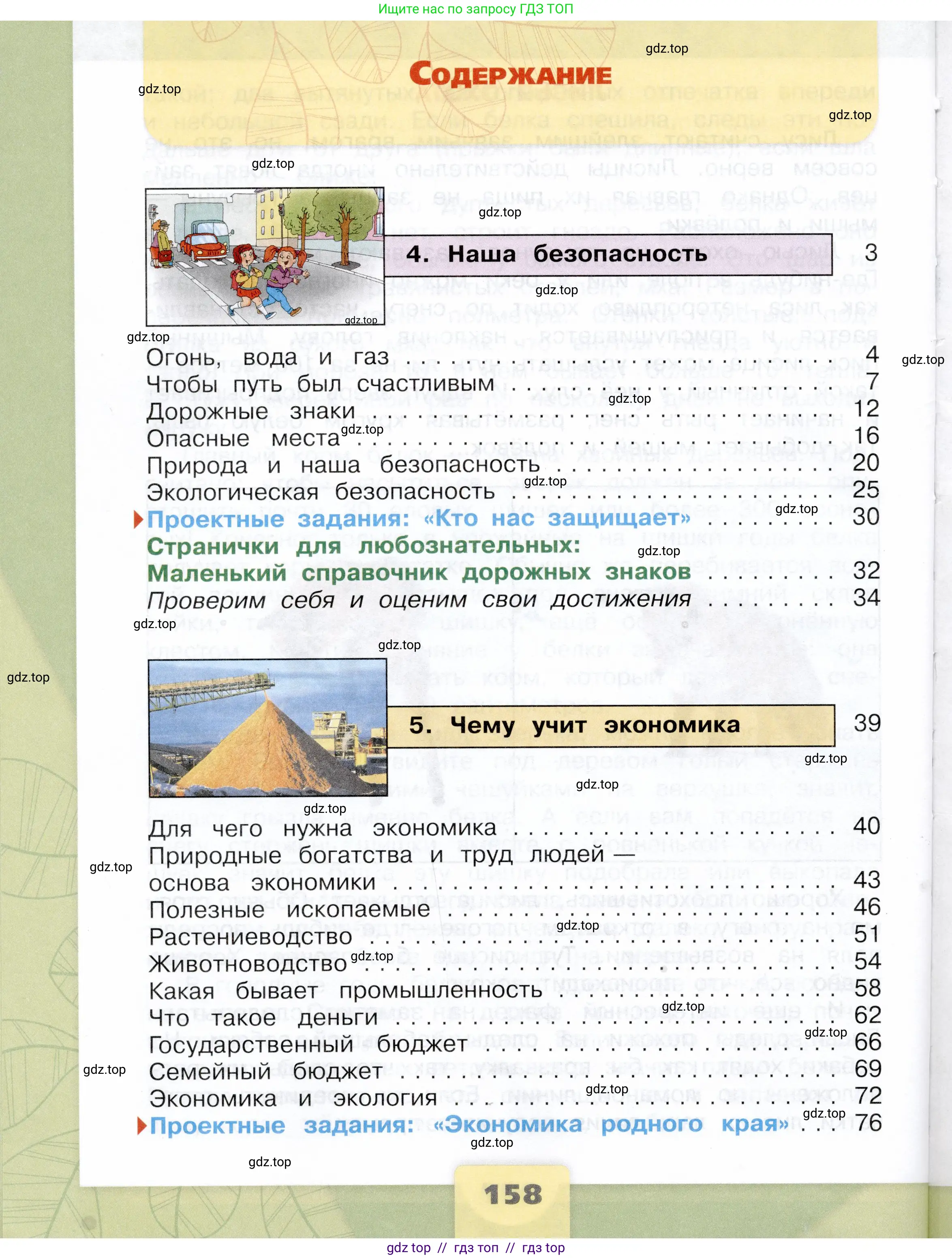This screenshot has height=1259, width=952.
Task: Click red arrow before «Кто нас защищает»
Action: (138, 519)
